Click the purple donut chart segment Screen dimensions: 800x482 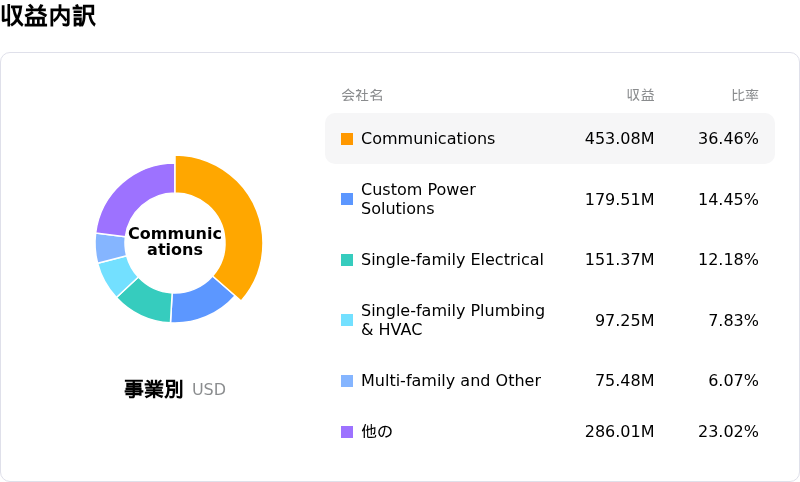click(131, 199)
